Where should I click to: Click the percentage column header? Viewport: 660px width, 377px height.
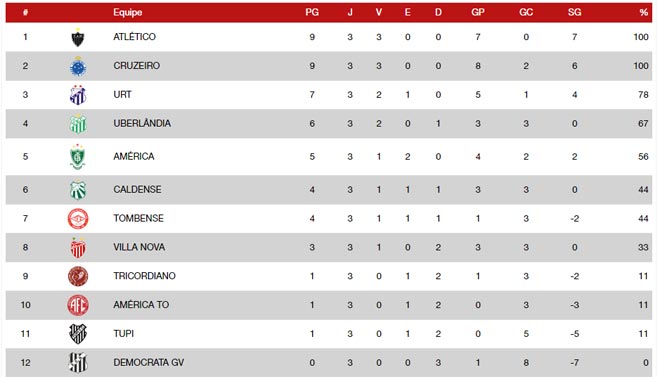pyautogui.click(x=644, y=12)
